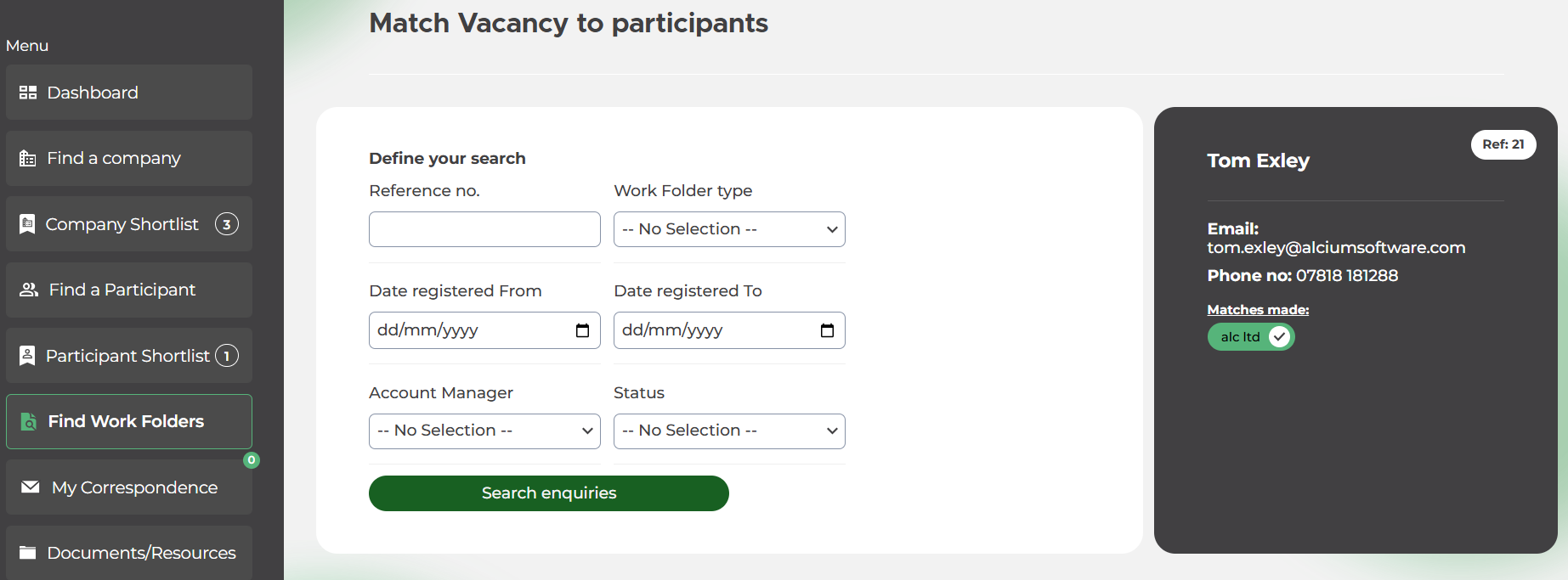The width and height of the screenshot is (1568, 580).
Task: Click the Matches made link
Action: point(1258,310)
